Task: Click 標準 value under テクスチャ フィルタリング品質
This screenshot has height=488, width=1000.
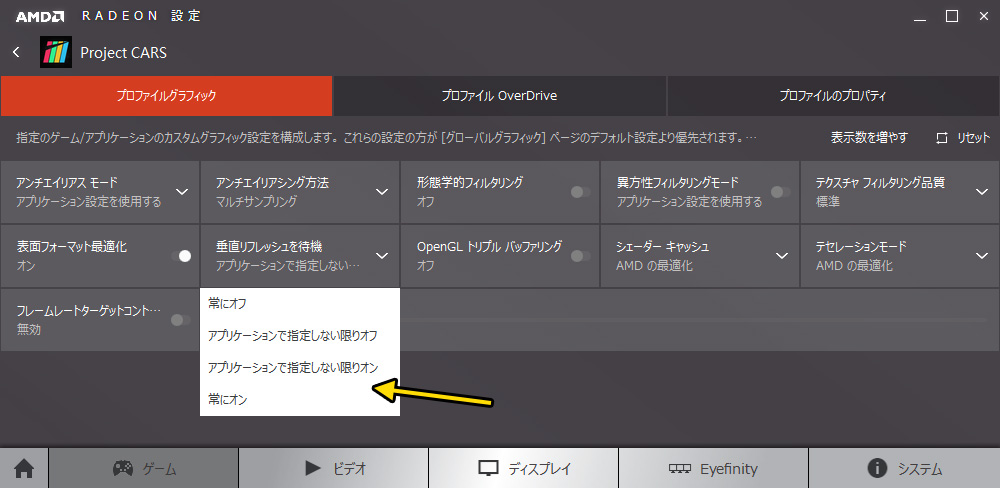Action: 828,202
